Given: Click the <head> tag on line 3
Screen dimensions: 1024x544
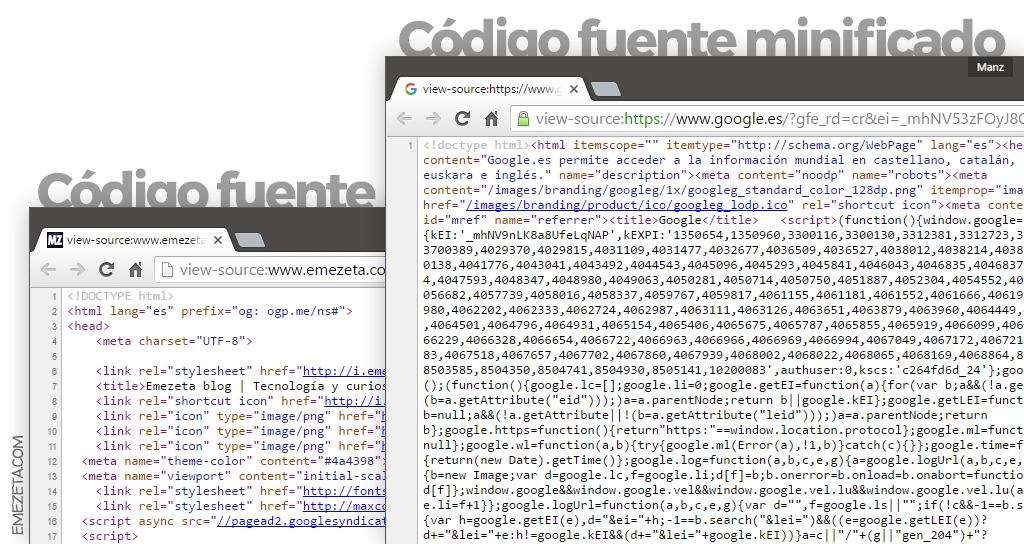Looking at the screenshot, I should coord(88,326).
